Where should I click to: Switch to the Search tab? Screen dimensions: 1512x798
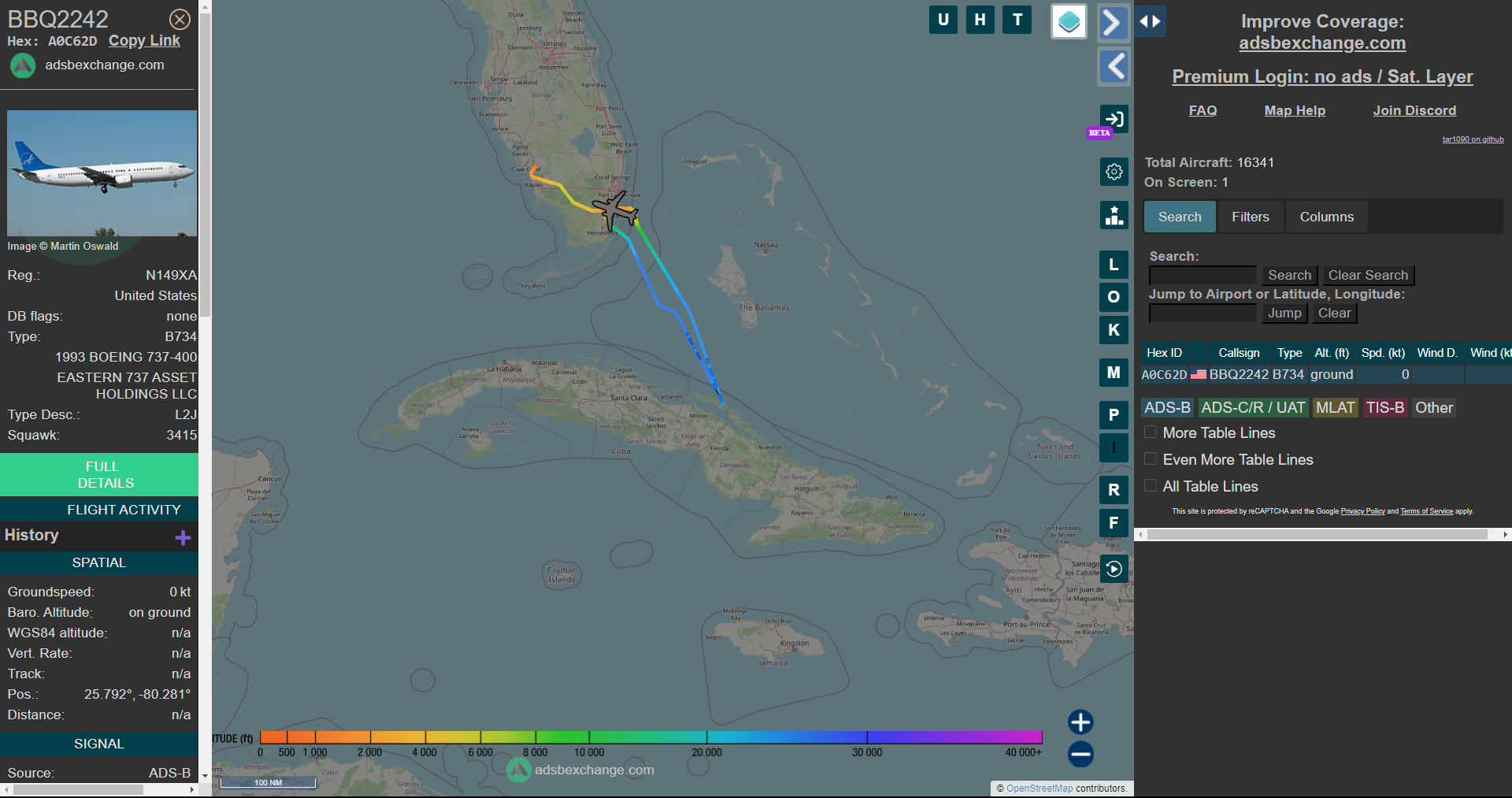[1180, 217]
